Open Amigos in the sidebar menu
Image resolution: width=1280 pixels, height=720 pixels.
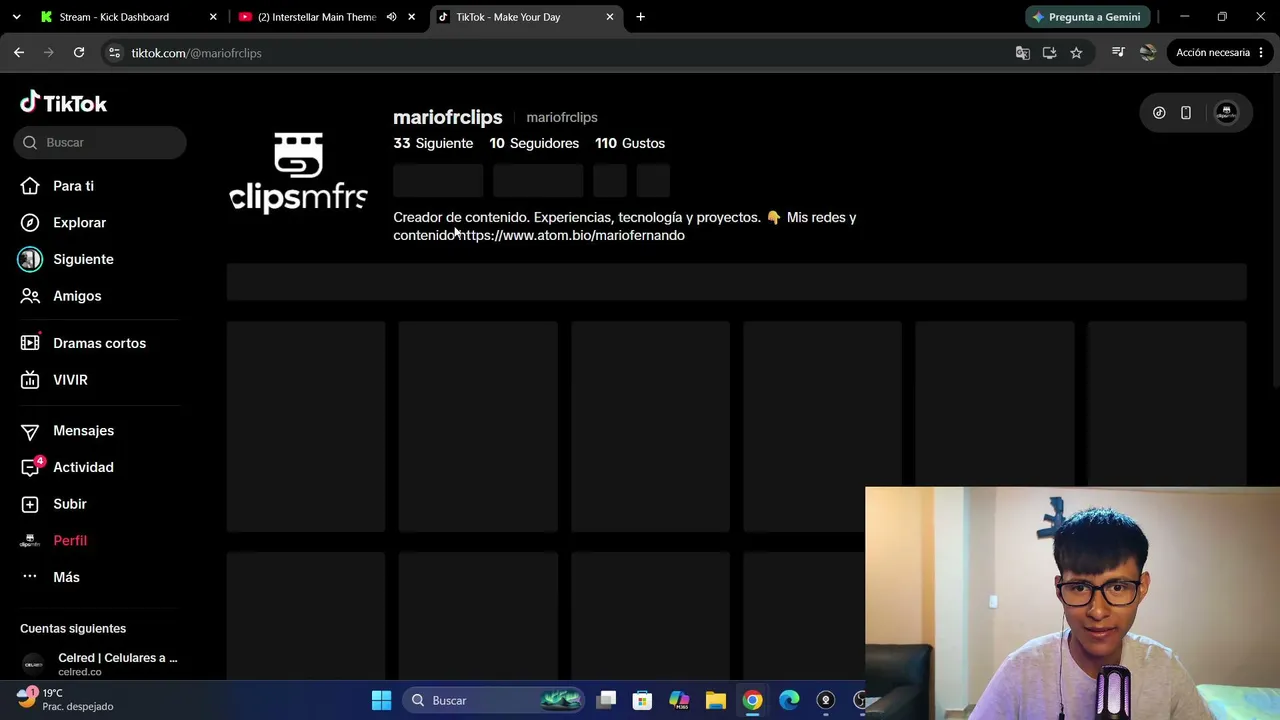77,296
